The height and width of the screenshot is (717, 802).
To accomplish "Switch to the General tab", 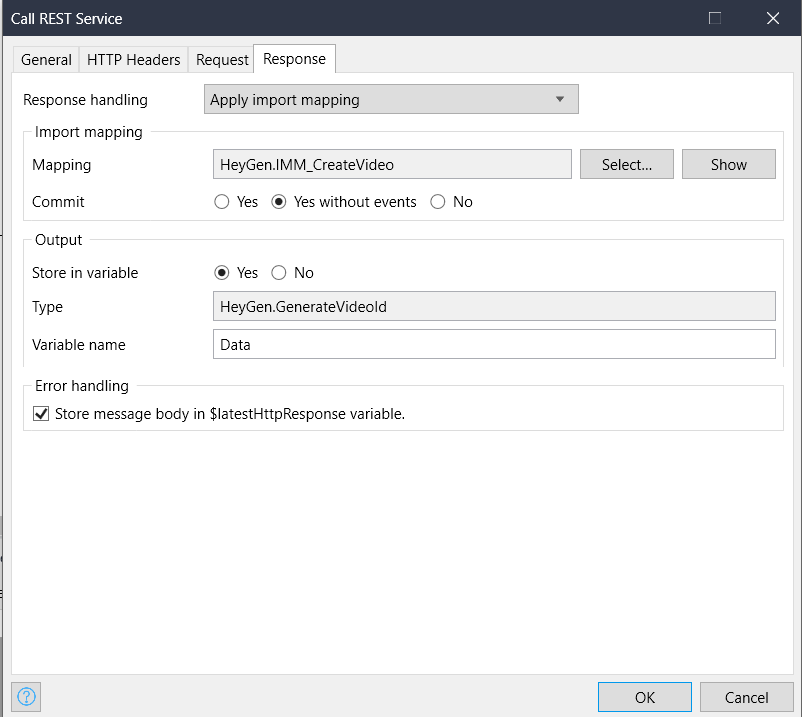I will click(47, 60).
